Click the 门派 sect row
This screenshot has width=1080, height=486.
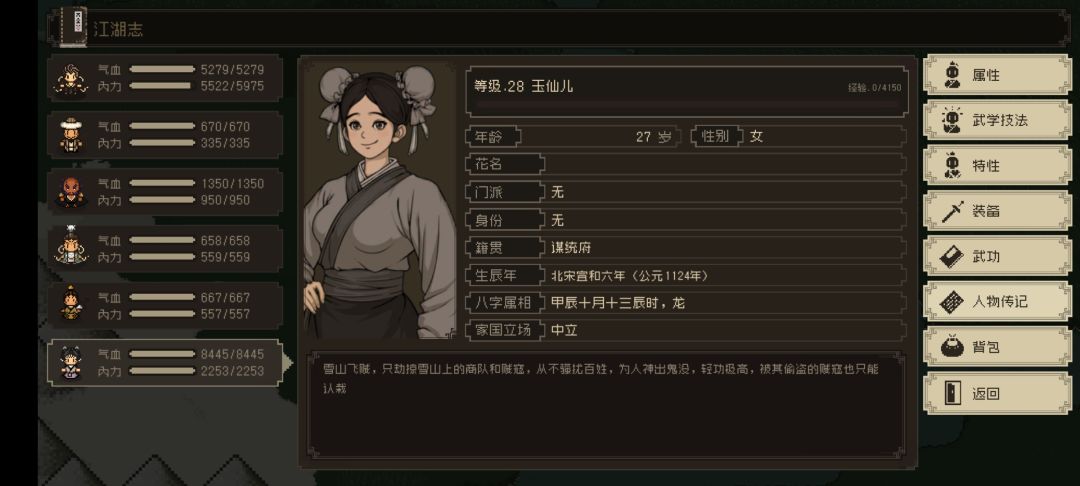pos(686,192)
